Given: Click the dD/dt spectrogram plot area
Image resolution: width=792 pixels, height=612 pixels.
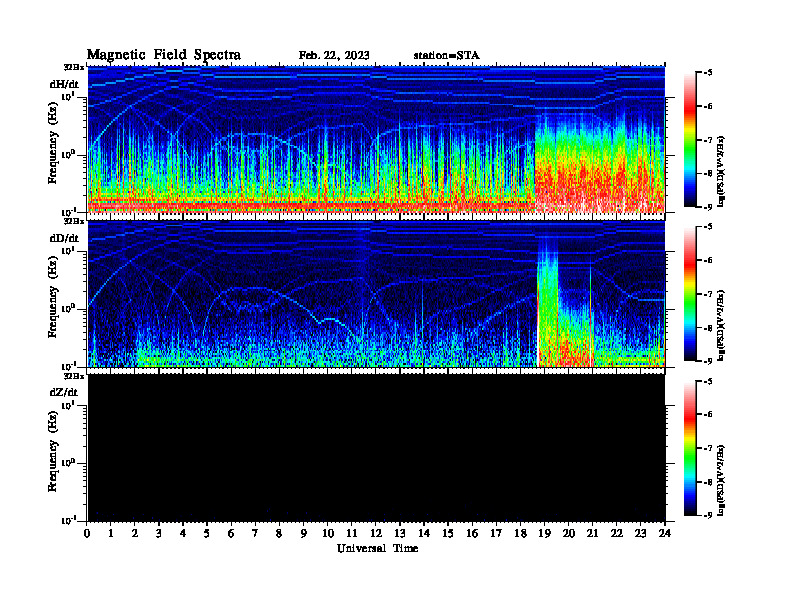Looking at the screenshot, I should [x=376, y=294].
